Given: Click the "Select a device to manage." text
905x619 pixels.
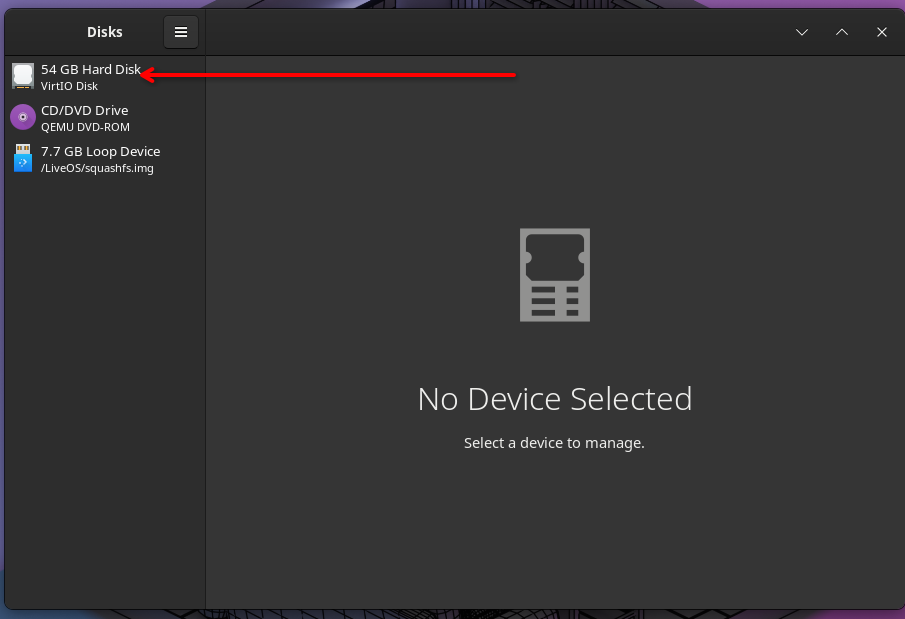Looking at the screenshot, I should coord(554,442).
